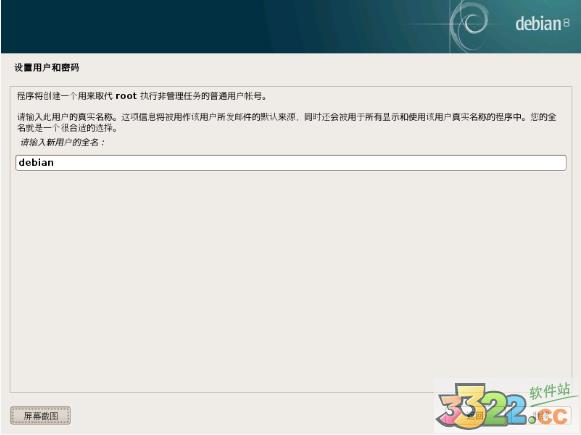Click the partially hidden 返回 back button under watermark
This screenshot has height=435, width=581.
point(478,416)
